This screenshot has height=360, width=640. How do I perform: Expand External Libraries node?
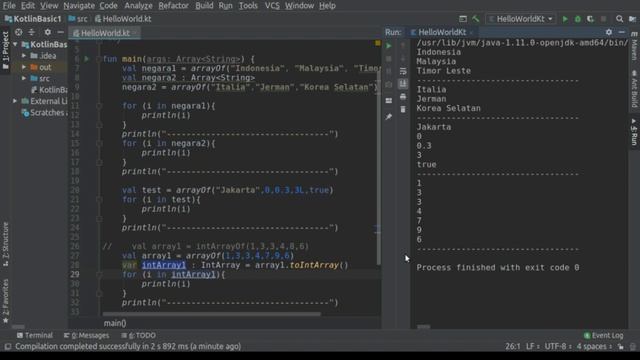pyautogui.click(x=15, y=101)
